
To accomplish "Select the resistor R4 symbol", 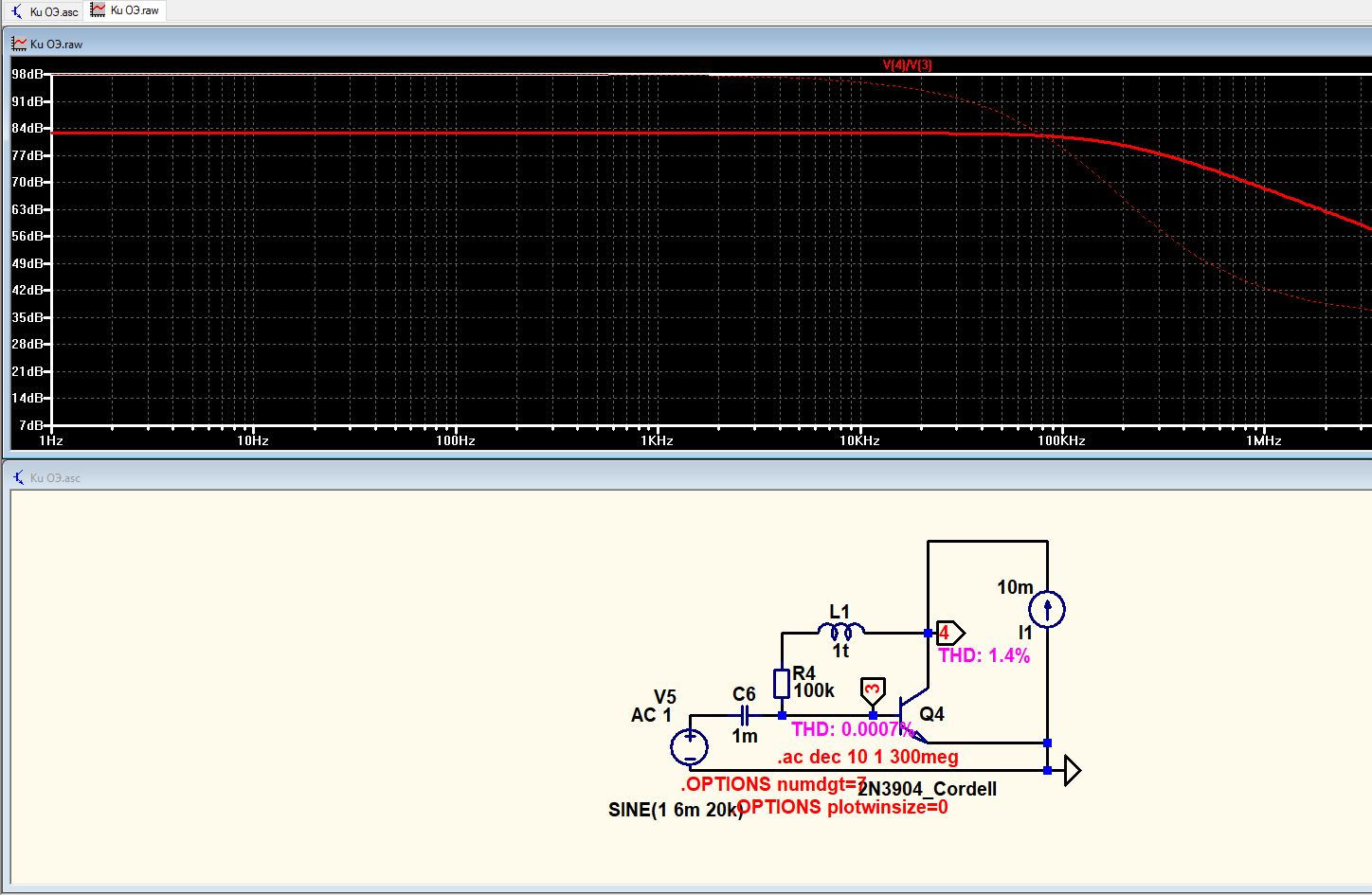I will coord(782,683).
